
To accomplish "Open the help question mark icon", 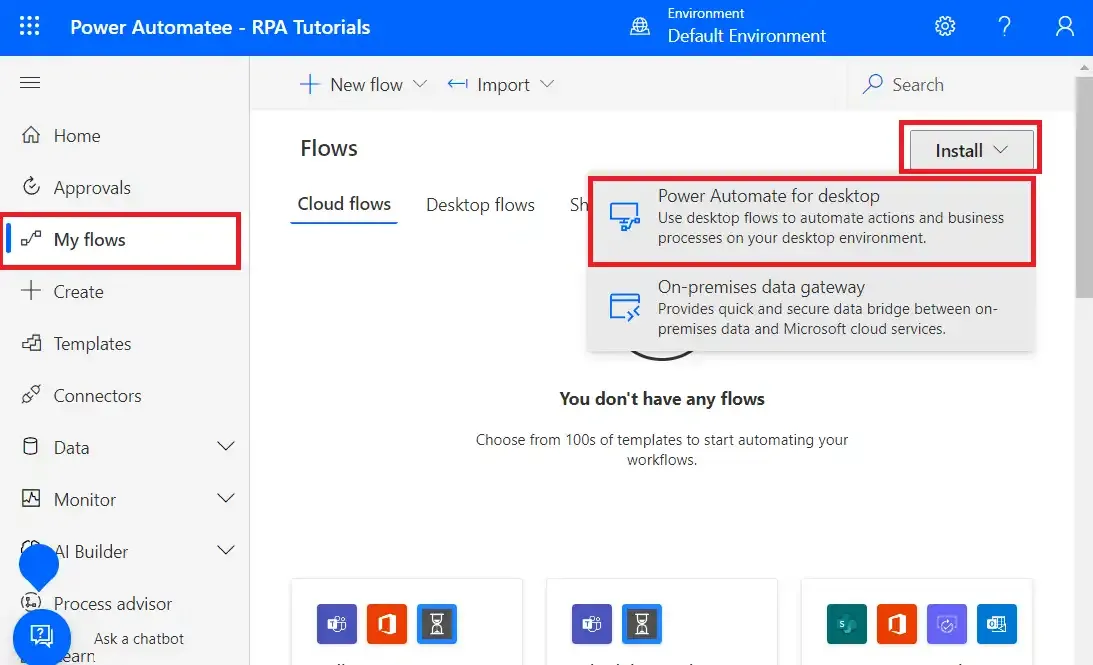I will tap(1004, 26).
